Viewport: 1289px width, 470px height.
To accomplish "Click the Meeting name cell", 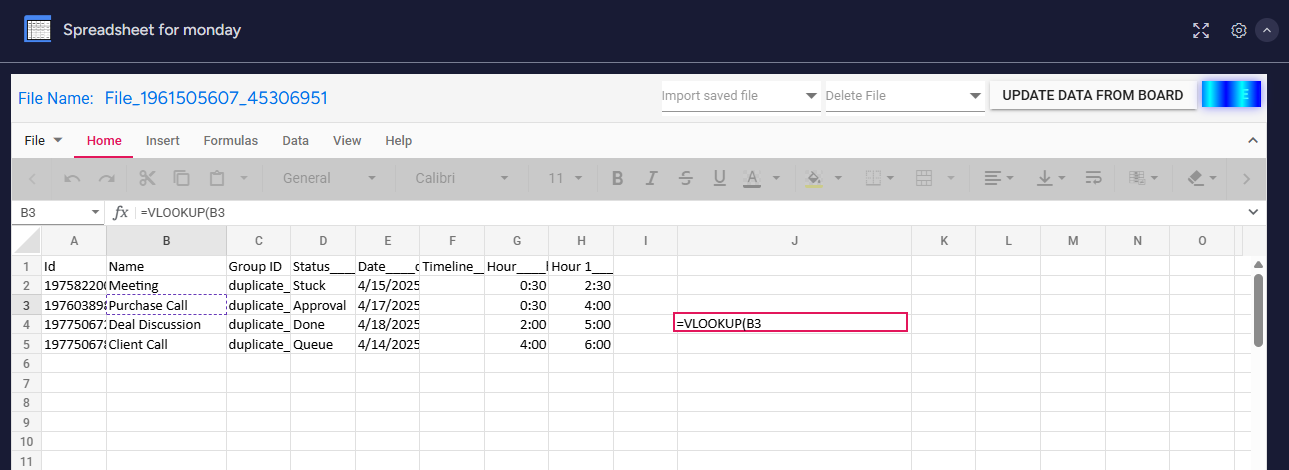I will [x=166, y=285].
